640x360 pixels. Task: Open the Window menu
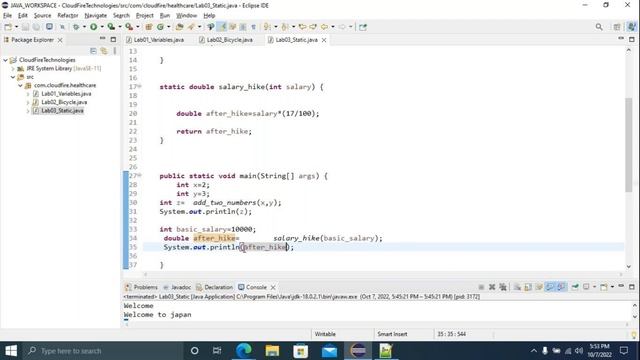(x=187, y=16)
